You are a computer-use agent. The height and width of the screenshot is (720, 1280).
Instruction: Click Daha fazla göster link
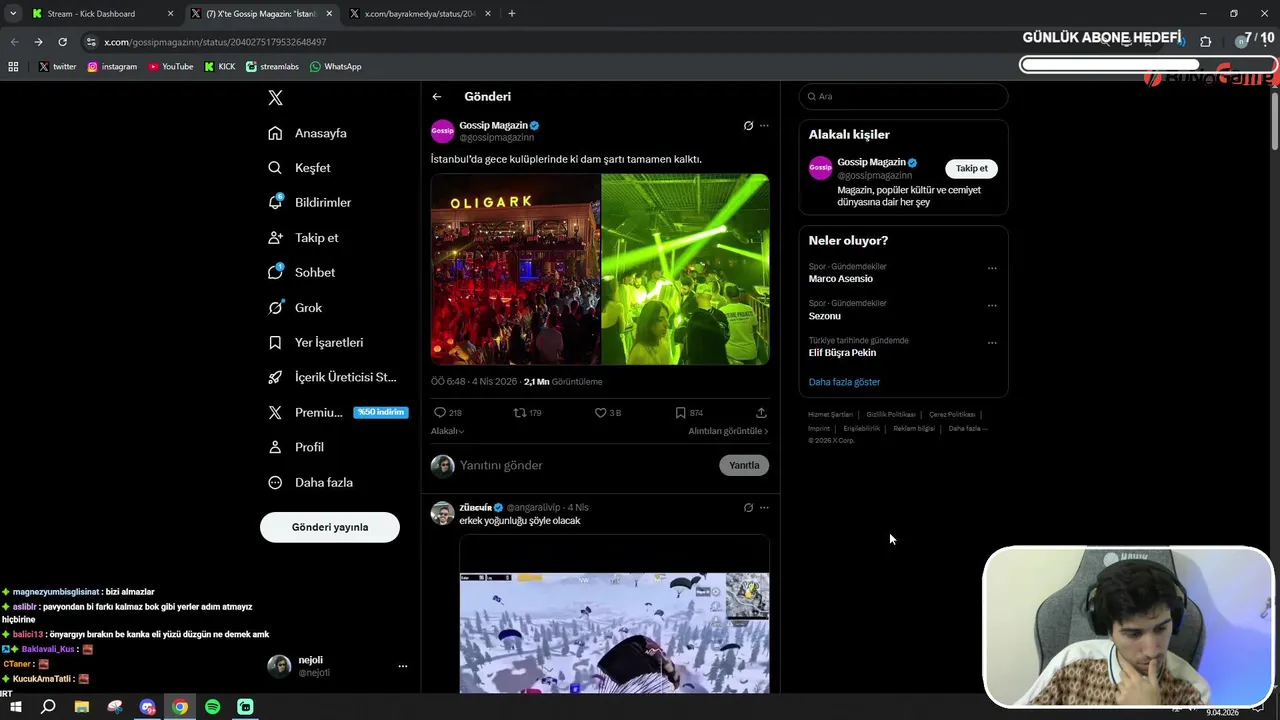point(844,382)
